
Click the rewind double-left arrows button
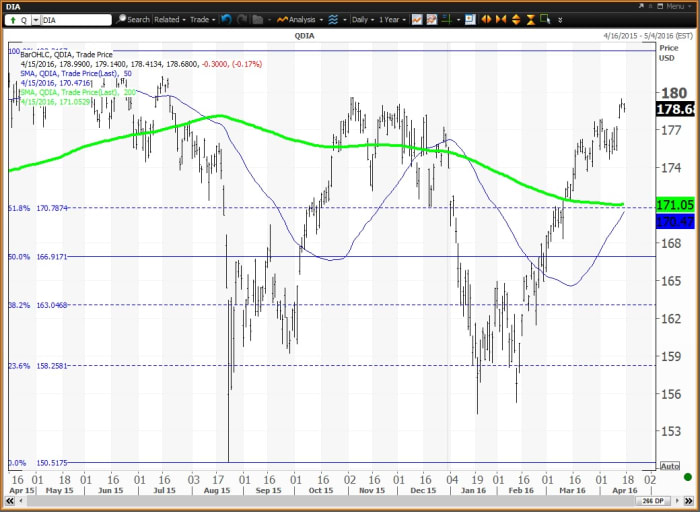[x=9, y=501]
